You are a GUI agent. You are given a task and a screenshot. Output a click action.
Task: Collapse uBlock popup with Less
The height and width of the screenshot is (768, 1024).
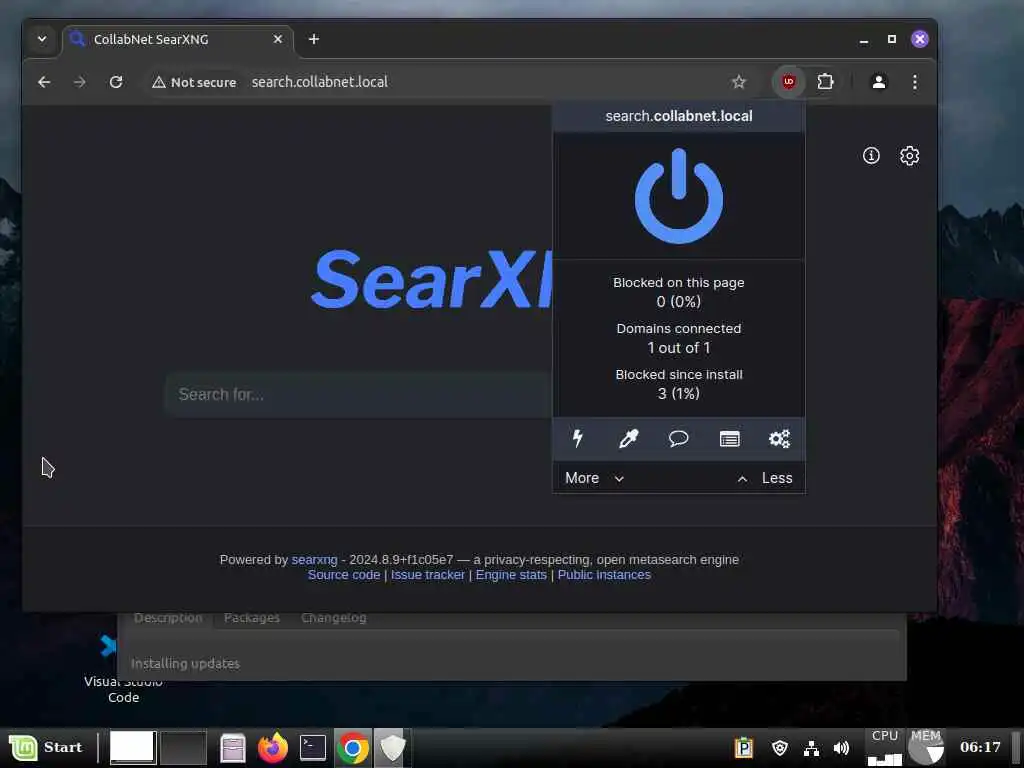point(765,478)
